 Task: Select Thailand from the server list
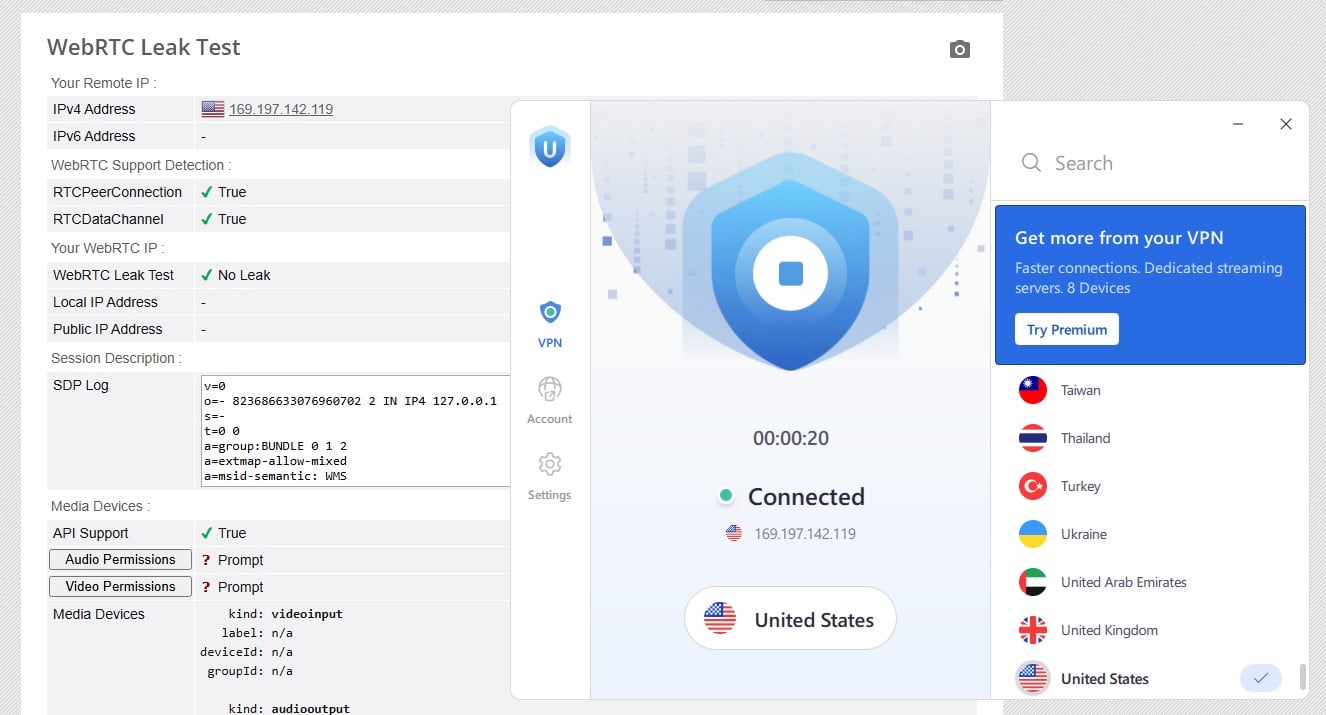(x=1150, y=438)
